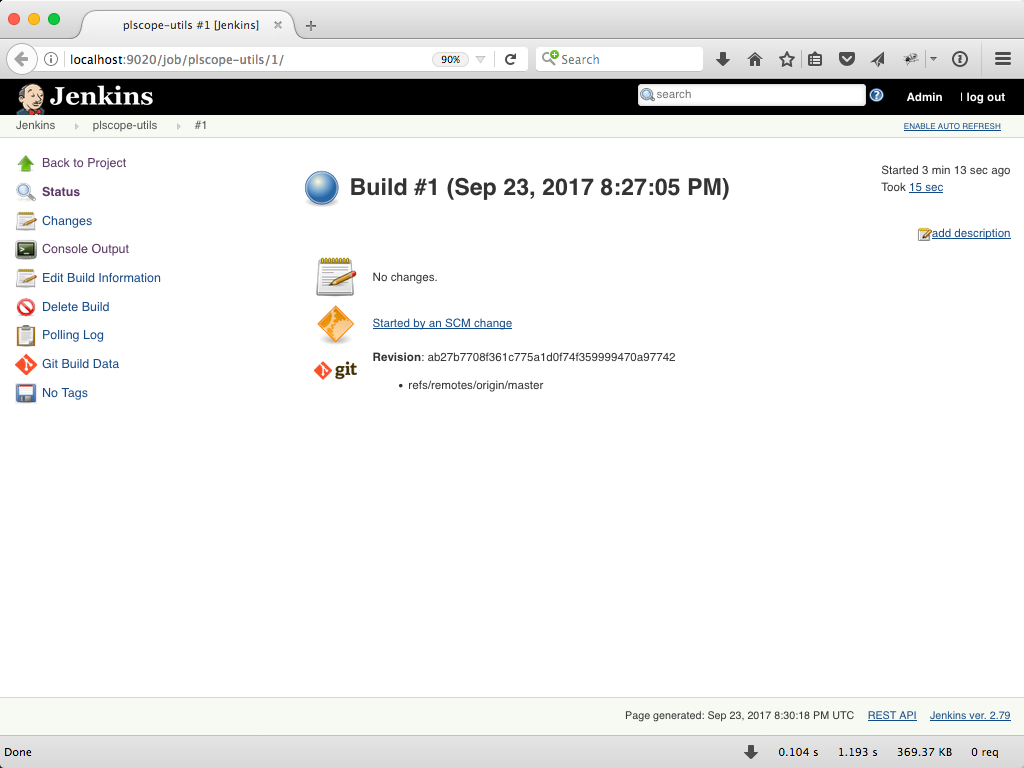Expand the bug extension dropdown arrow
Viewport: 1024px width, 768px height.
pyautogui.click(x=933, y=59)
